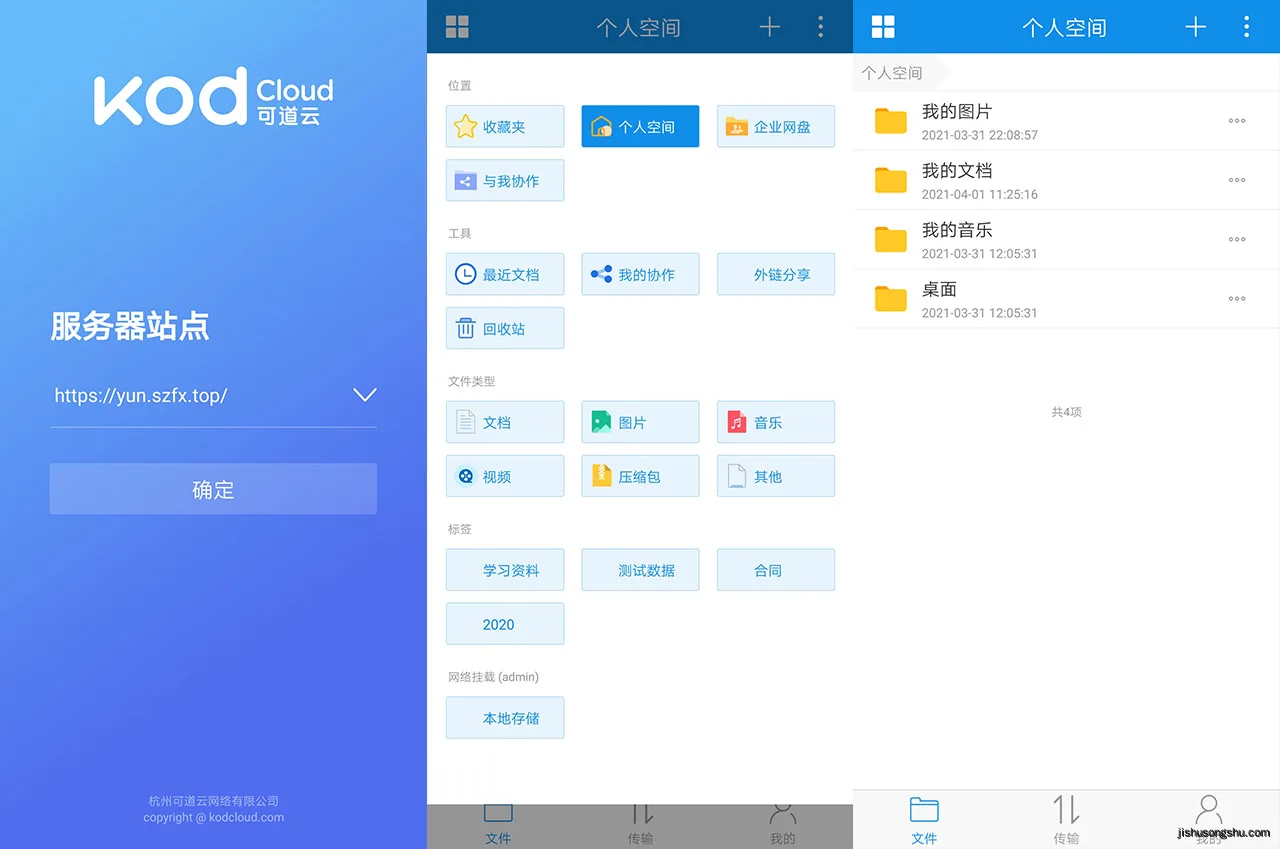Image resolution: width=1280 pixels, height=849 pixels.
Task: Open the 桌面 folder
Action: click(1066, 298)
